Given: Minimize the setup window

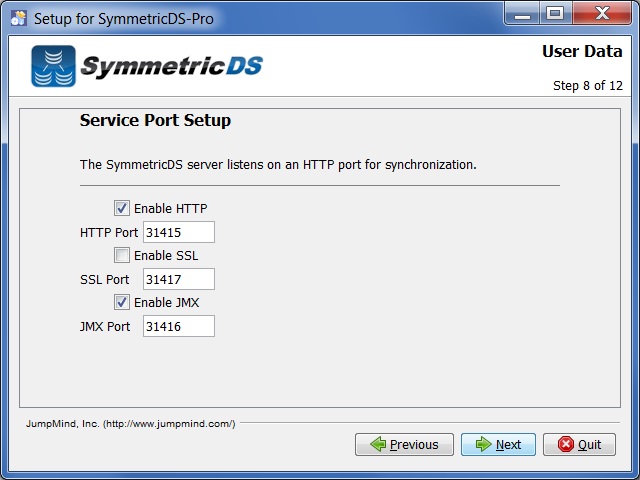Looking at the screenshot, I should (522, 14).
